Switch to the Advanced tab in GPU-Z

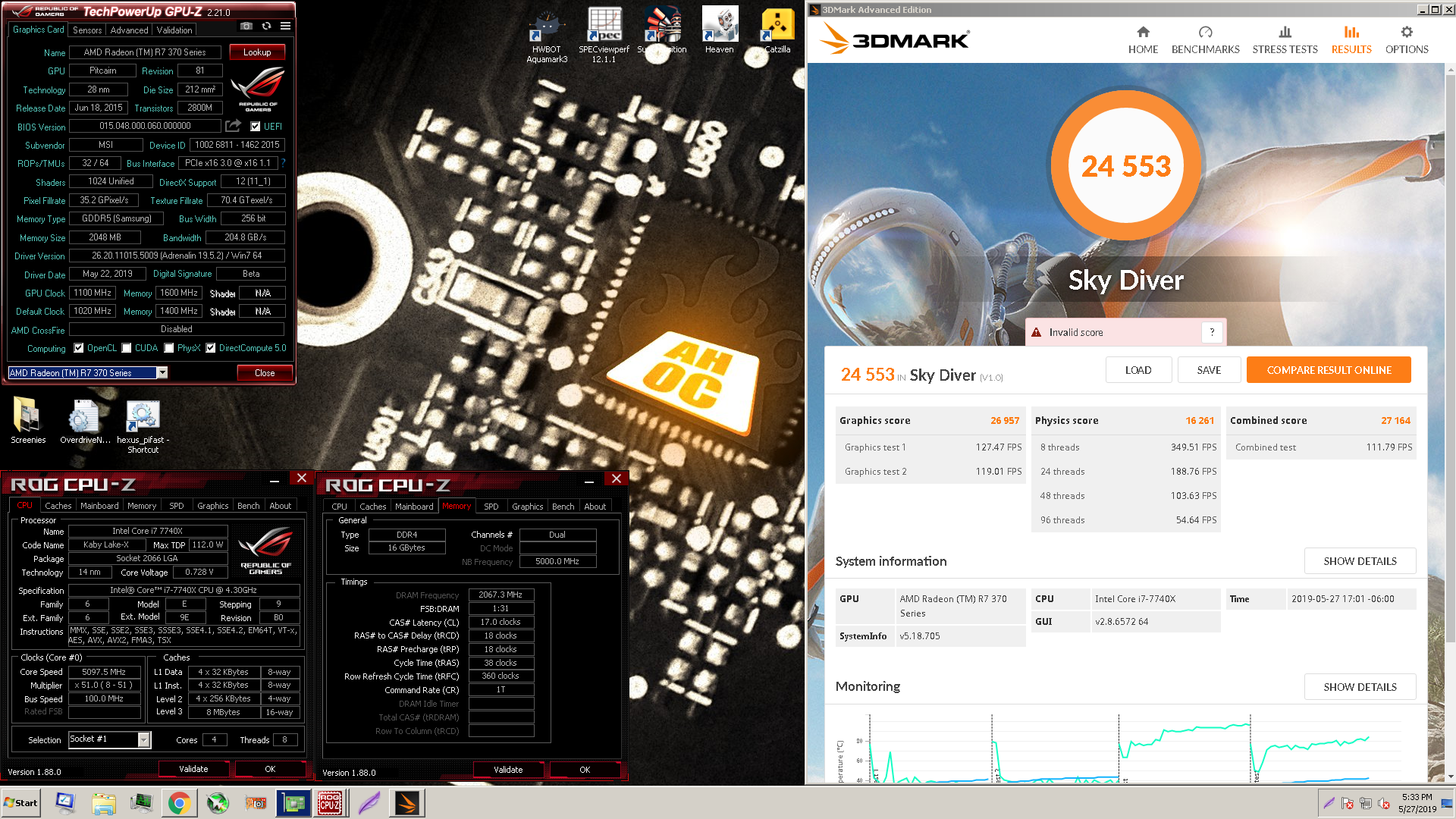[x=129, y=30]
